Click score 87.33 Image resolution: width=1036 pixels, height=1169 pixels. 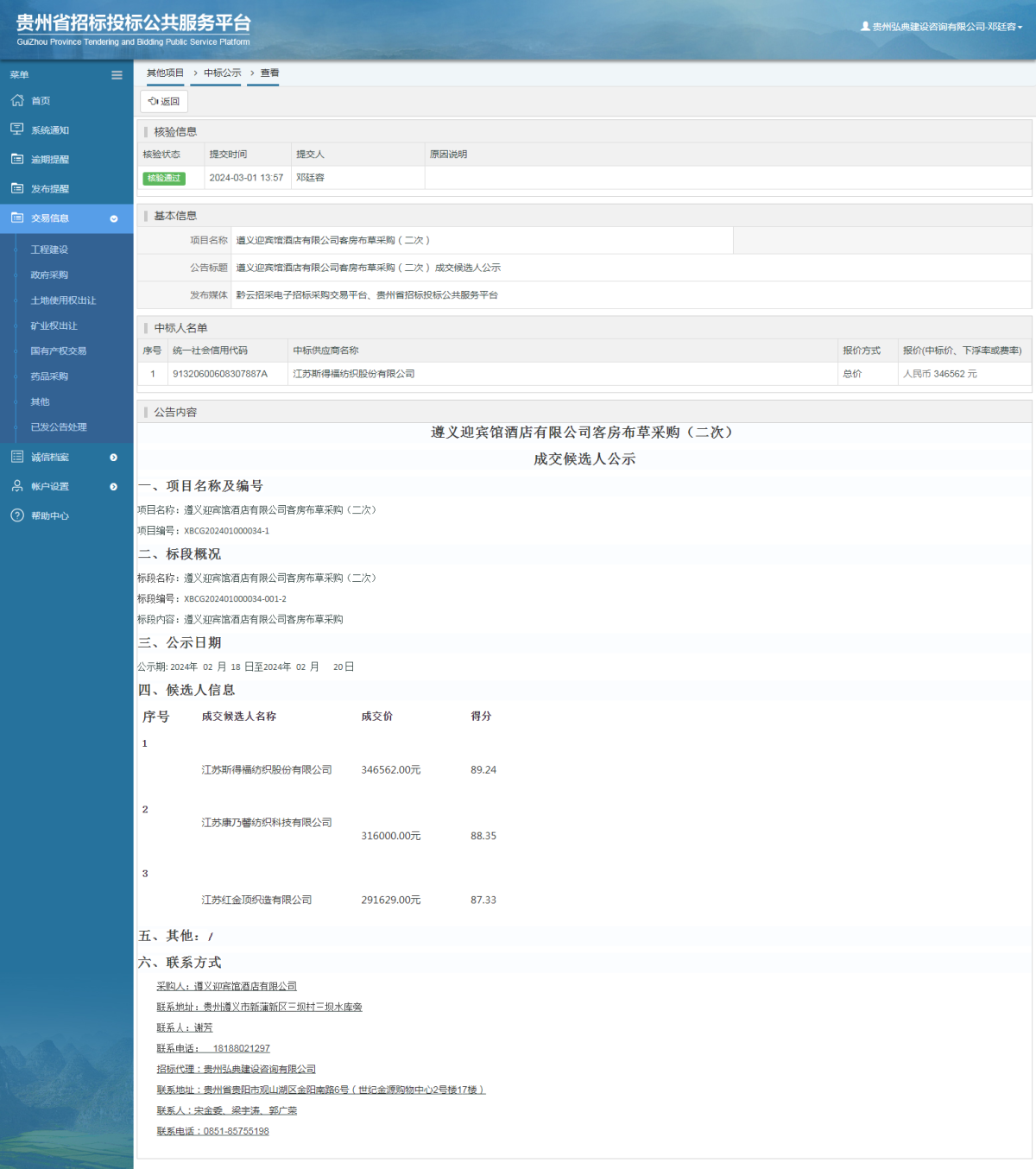click(x=483, y=900)
